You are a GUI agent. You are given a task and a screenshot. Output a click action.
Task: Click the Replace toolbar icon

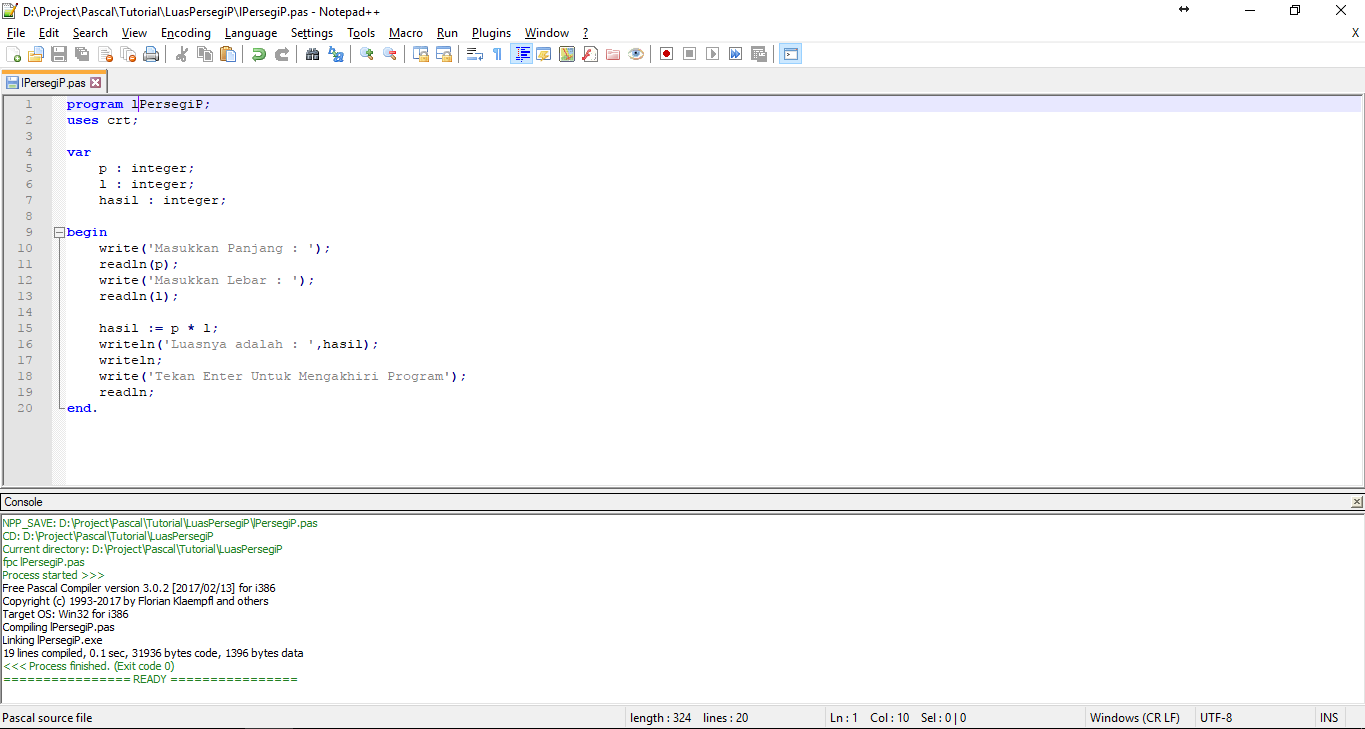point(336,54)
